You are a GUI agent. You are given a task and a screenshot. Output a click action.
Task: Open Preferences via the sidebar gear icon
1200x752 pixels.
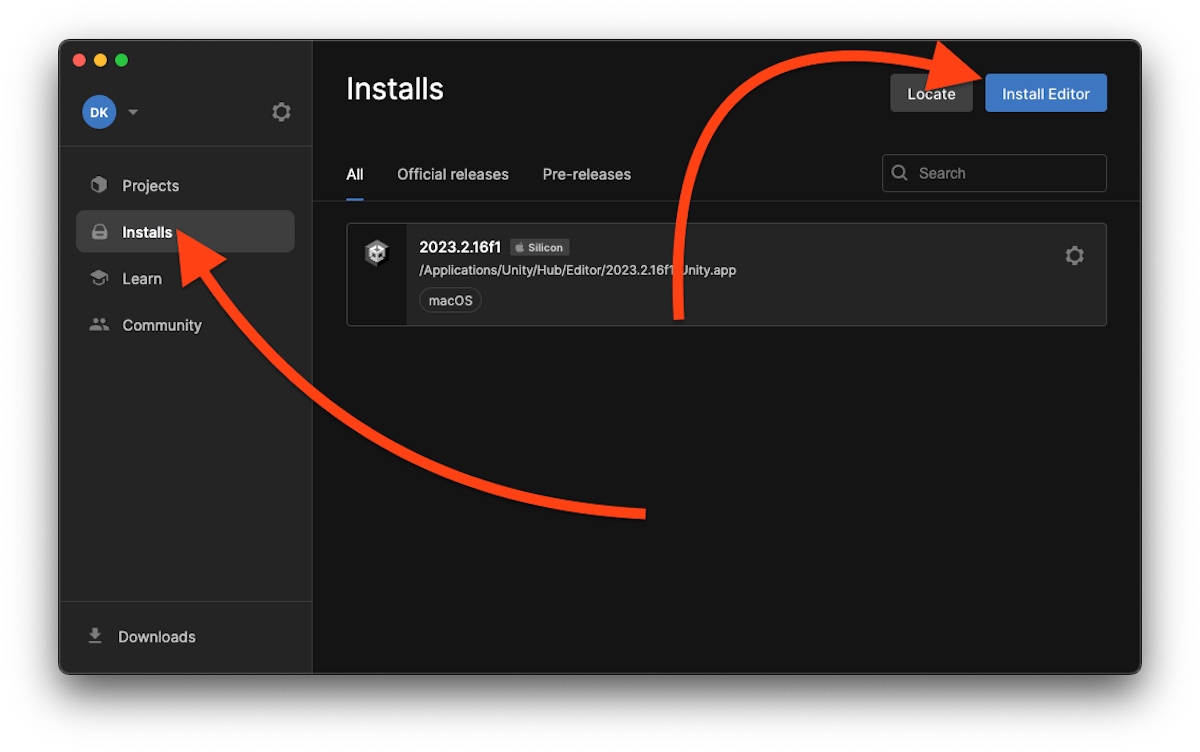[x=281, y=112]
